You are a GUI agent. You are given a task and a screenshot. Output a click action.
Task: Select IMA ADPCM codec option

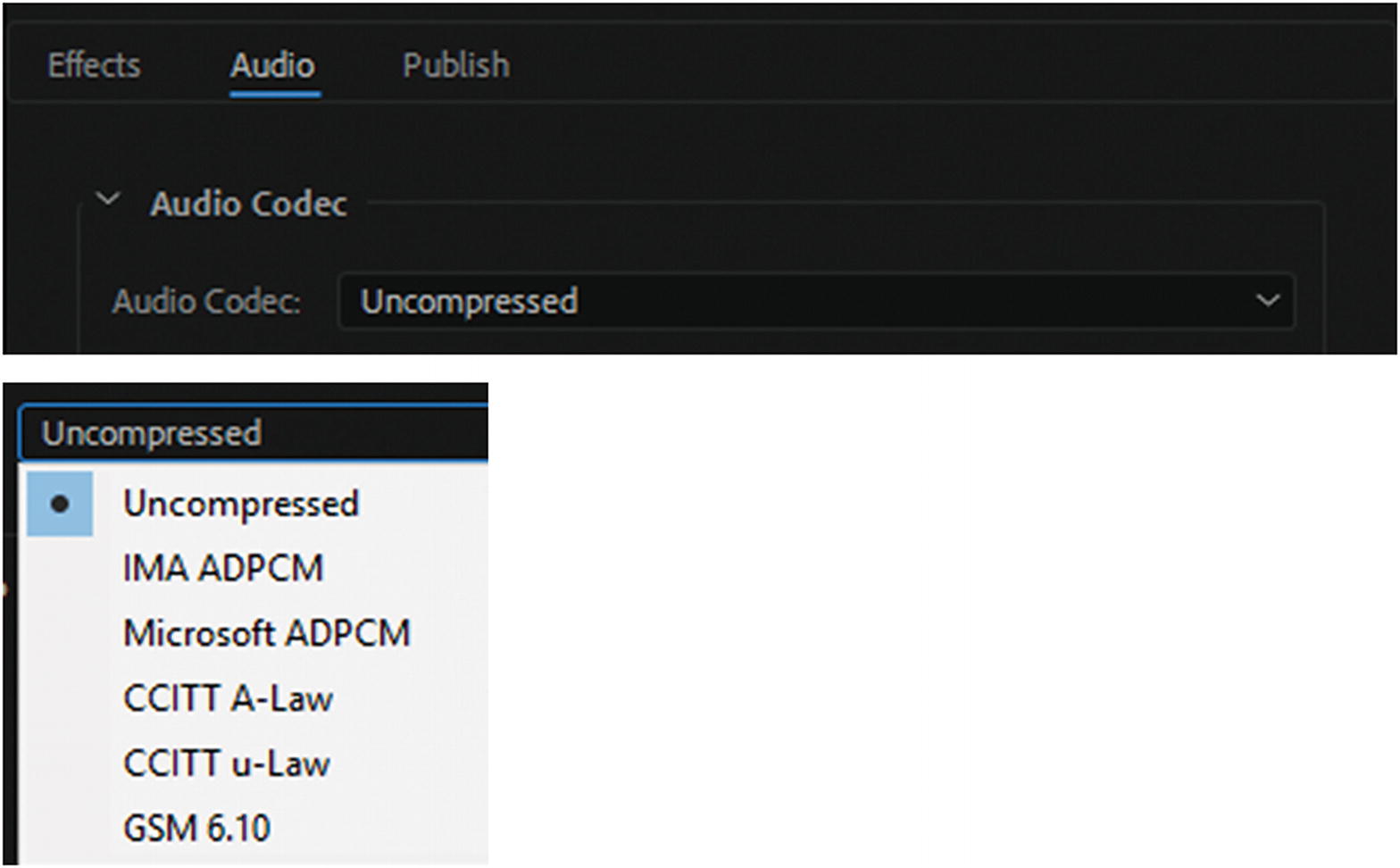(223, 569)
